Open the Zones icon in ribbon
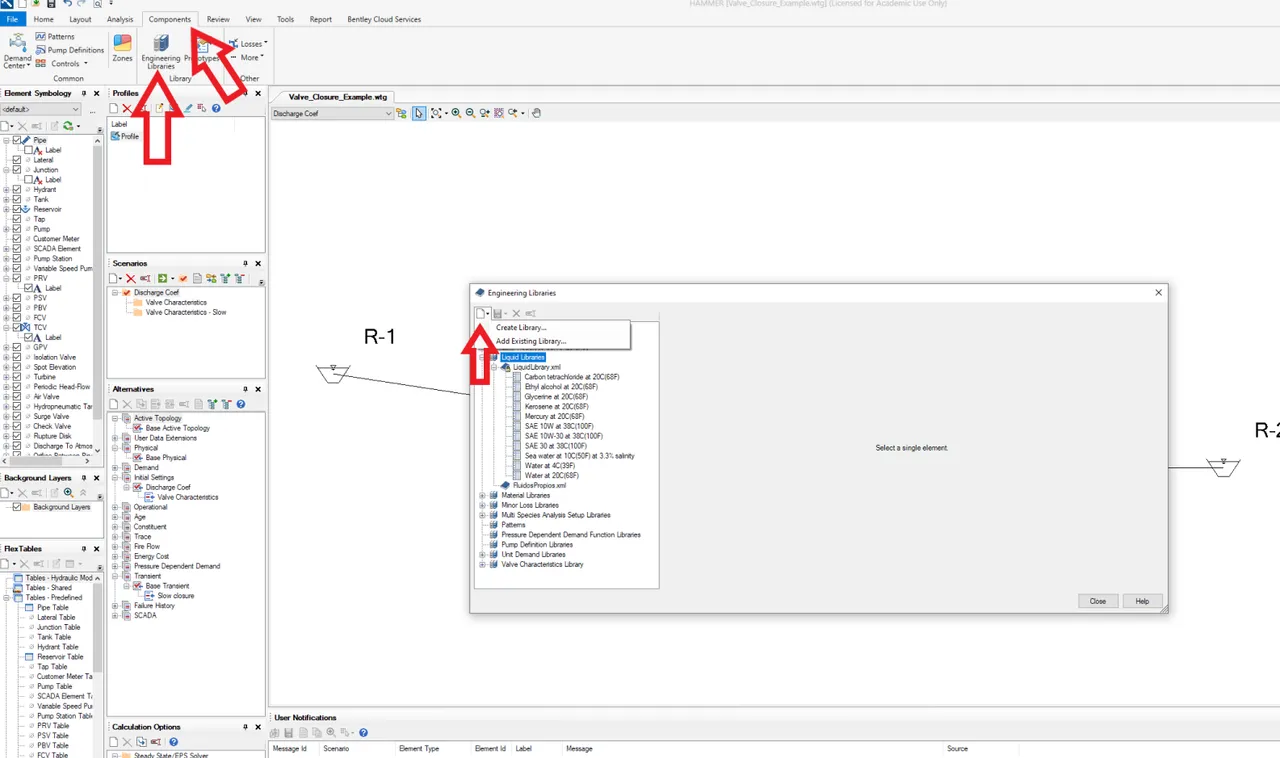 click(122, 48)
